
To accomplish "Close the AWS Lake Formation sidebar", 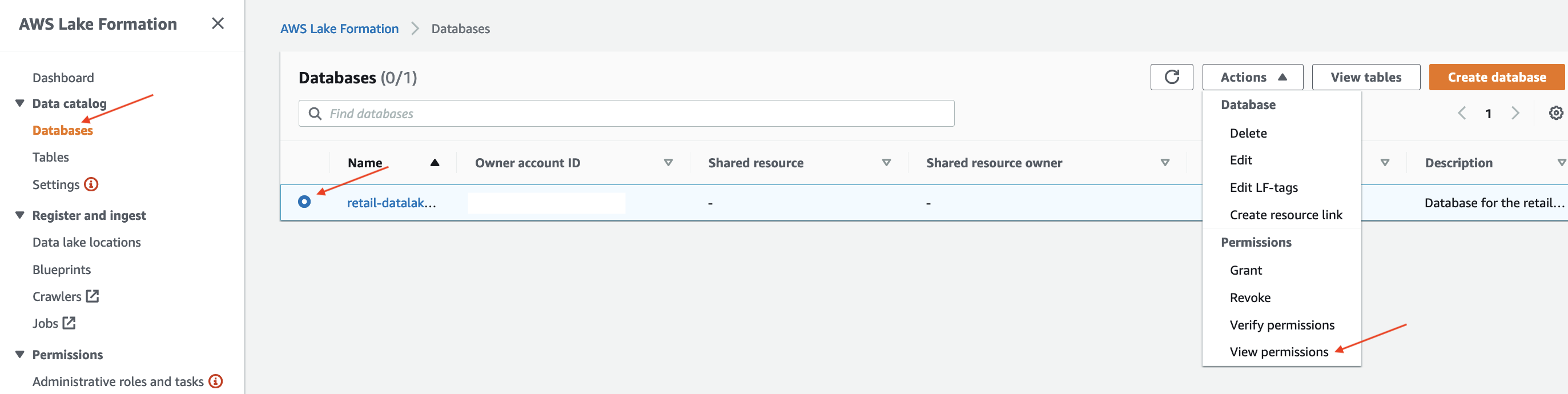I will tap(218, 24).
